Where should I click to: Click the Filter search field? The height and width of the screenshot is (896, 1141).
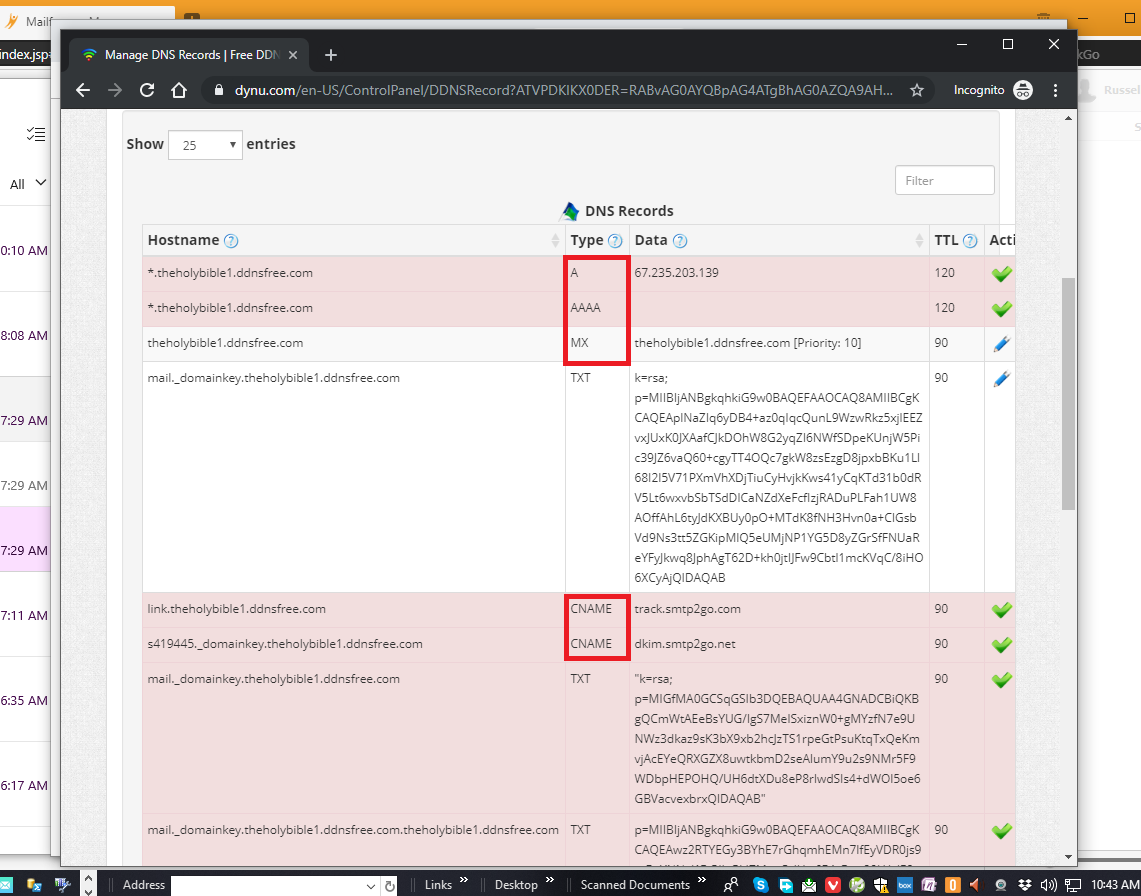[944, 181]
